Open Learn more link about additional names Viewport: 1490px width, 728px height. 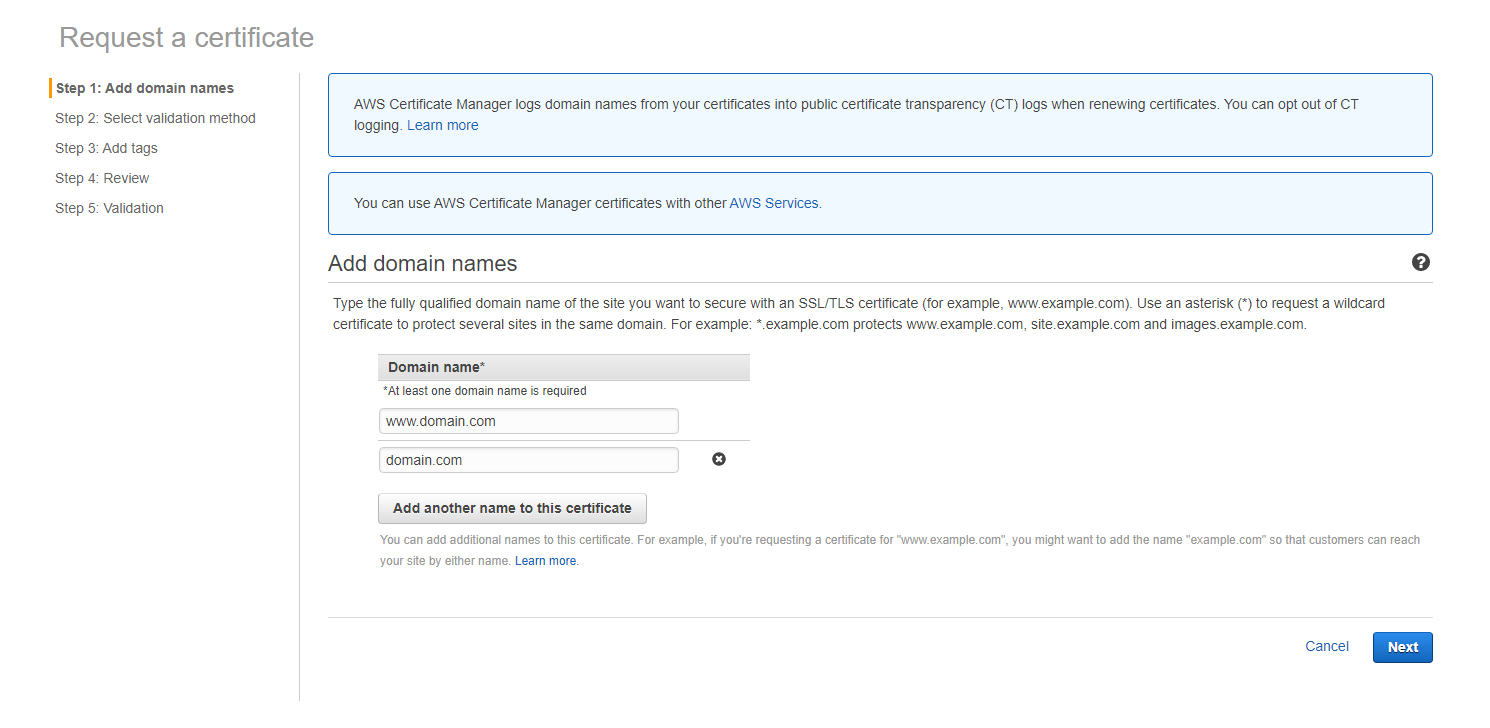pyautogui.click(x=545, y=561)
